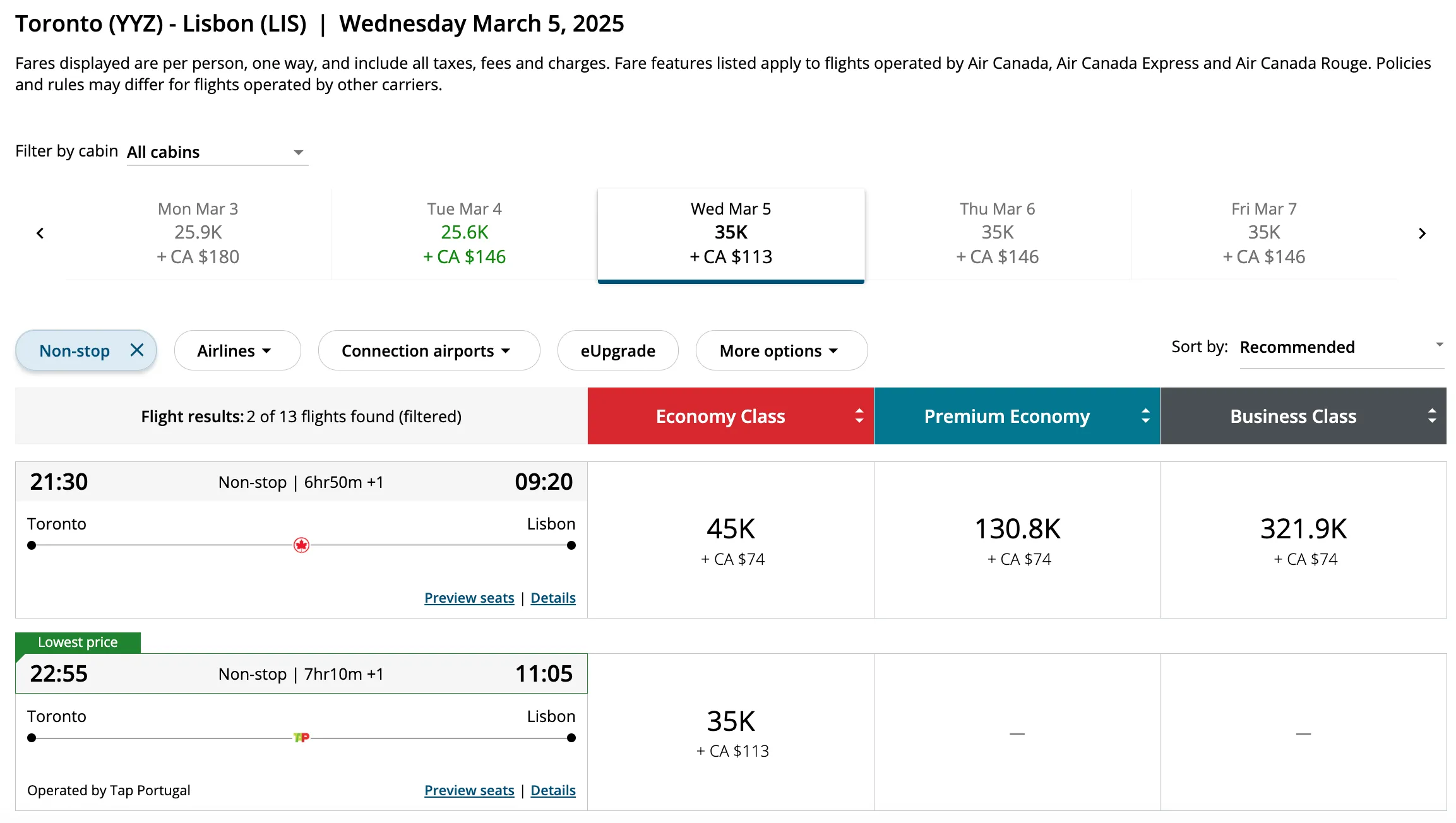Viewport: 1456px width, 823px height.
Task: Click the Economy Class column header
Action: (x=731, y=416)
